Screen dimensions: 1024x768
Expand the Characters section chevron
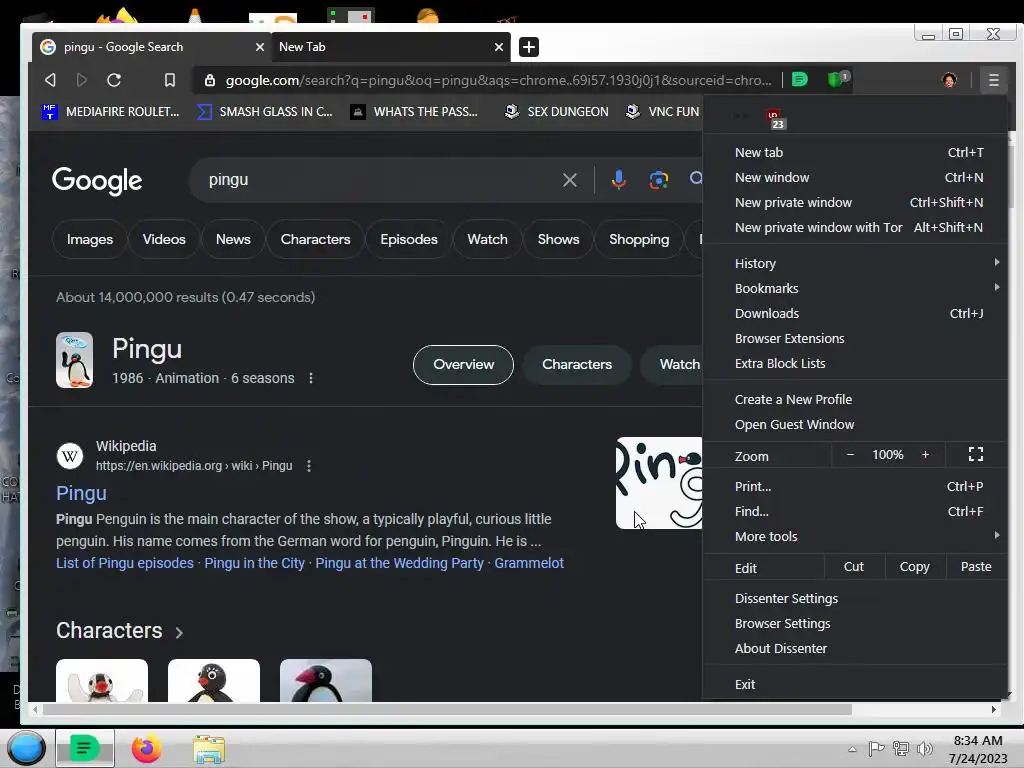179,632
